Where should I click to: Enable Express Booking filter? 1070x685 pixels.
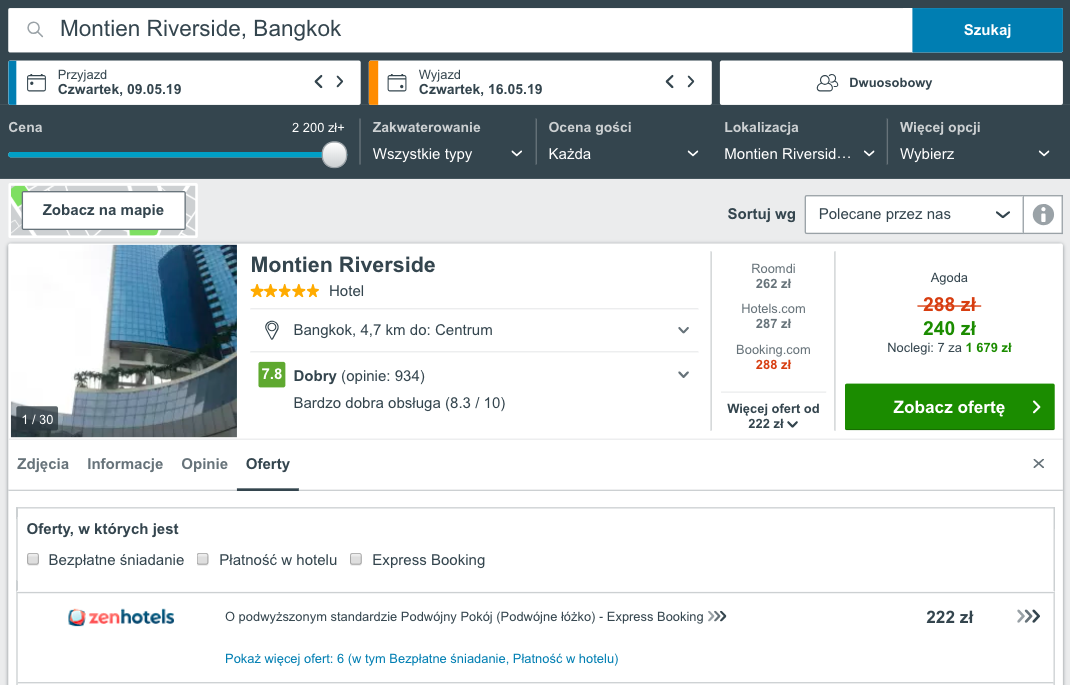(x=356, y=559)
